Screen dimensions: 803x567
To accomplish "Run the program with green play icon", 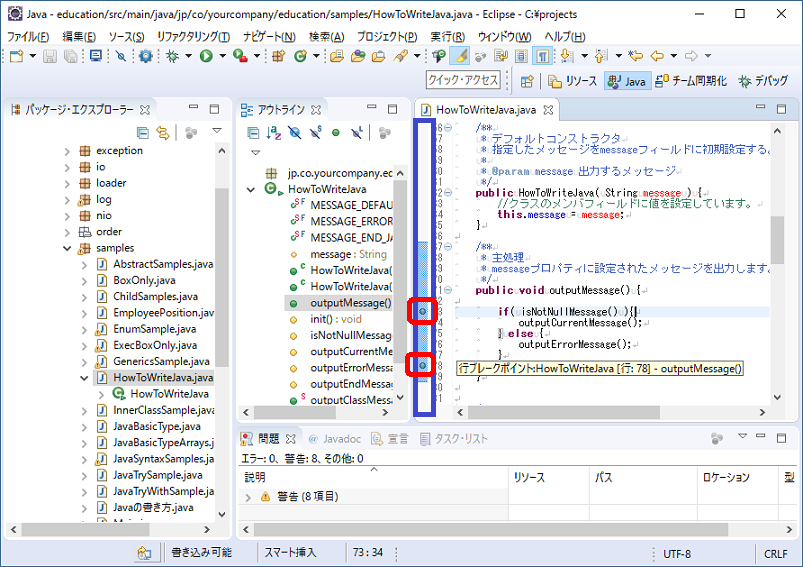I will pos(206,56).
